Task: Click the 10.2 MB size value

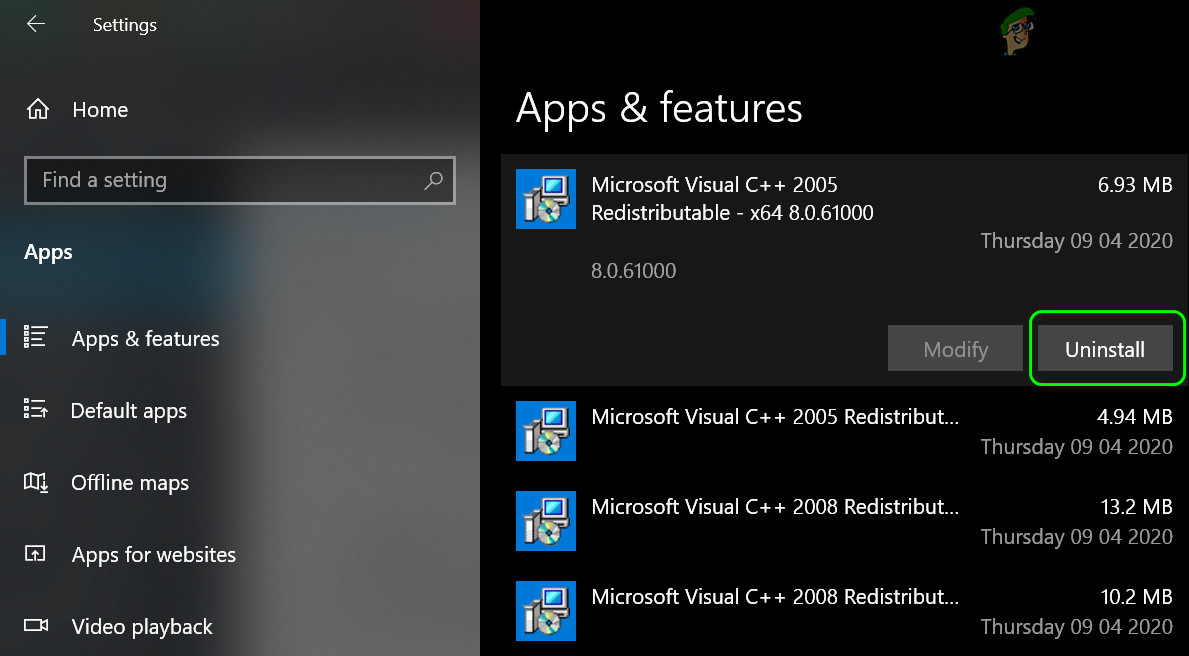Action: [x=1137, y=597]
